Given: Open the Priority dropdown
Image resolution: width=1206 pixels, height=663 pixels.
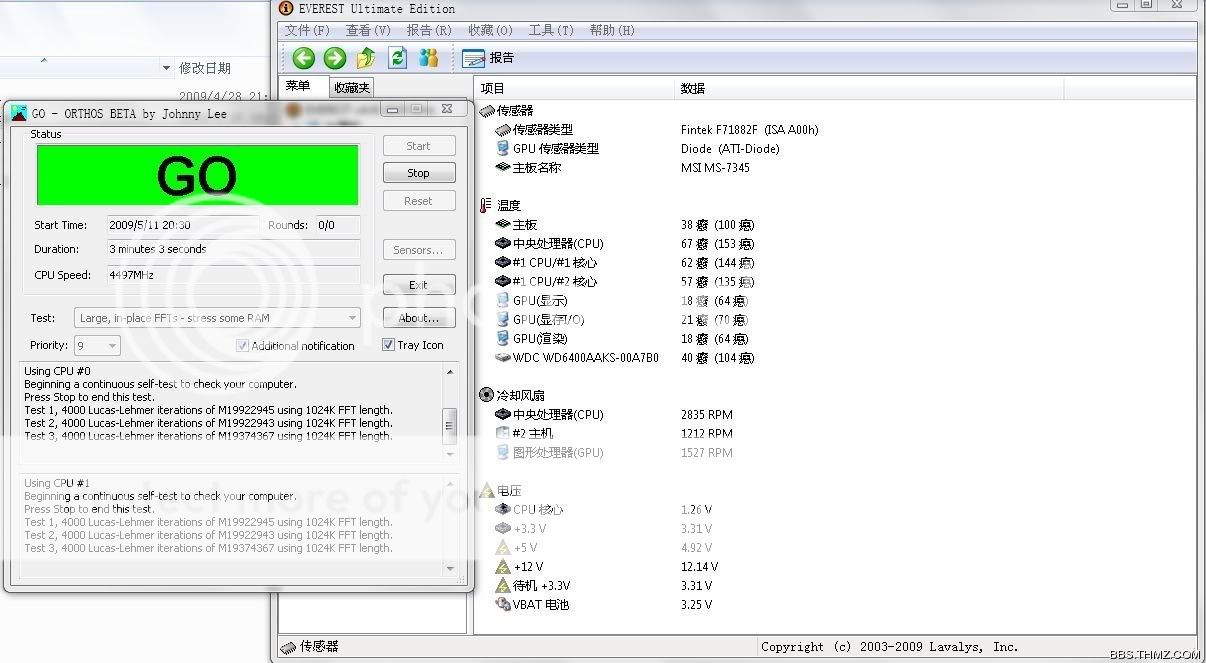Looking at the screenshot, I should [x=110, y=345].
